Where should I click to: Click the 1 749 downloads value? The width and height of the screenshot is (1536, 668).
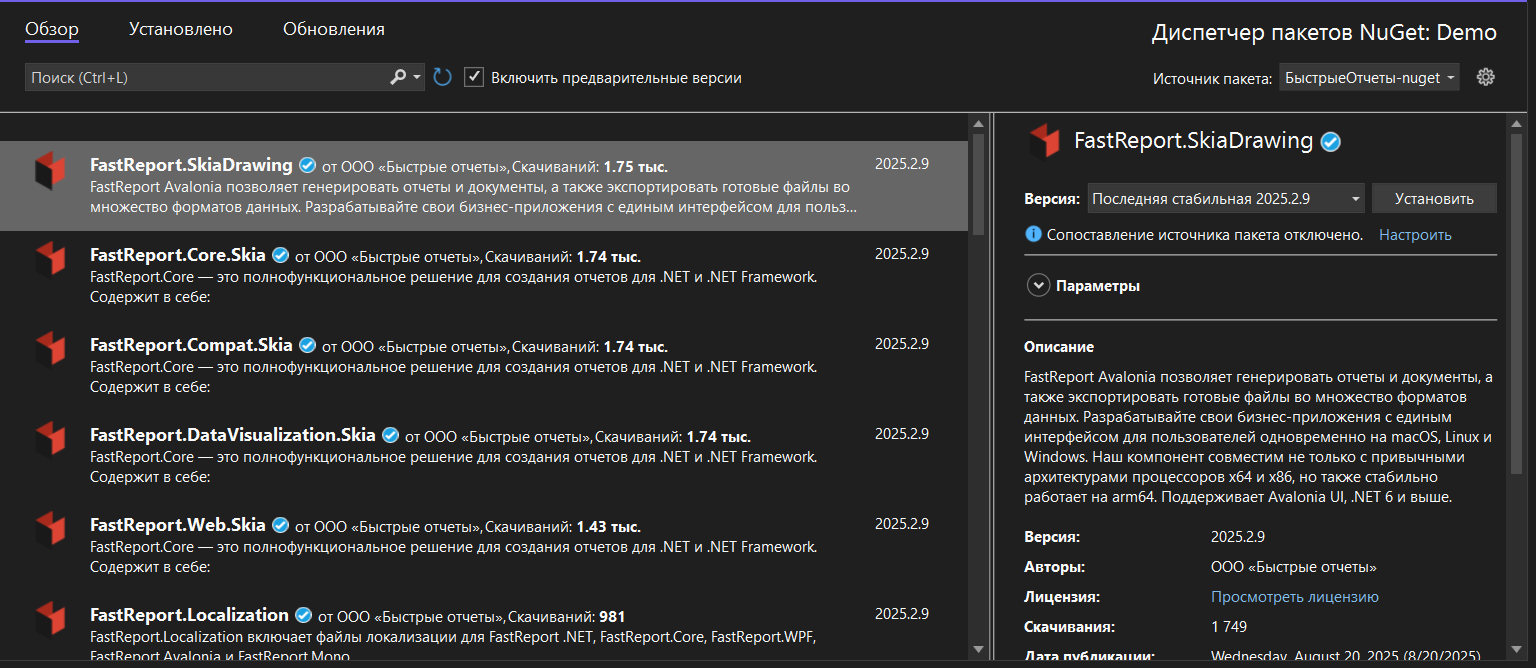1229,627
